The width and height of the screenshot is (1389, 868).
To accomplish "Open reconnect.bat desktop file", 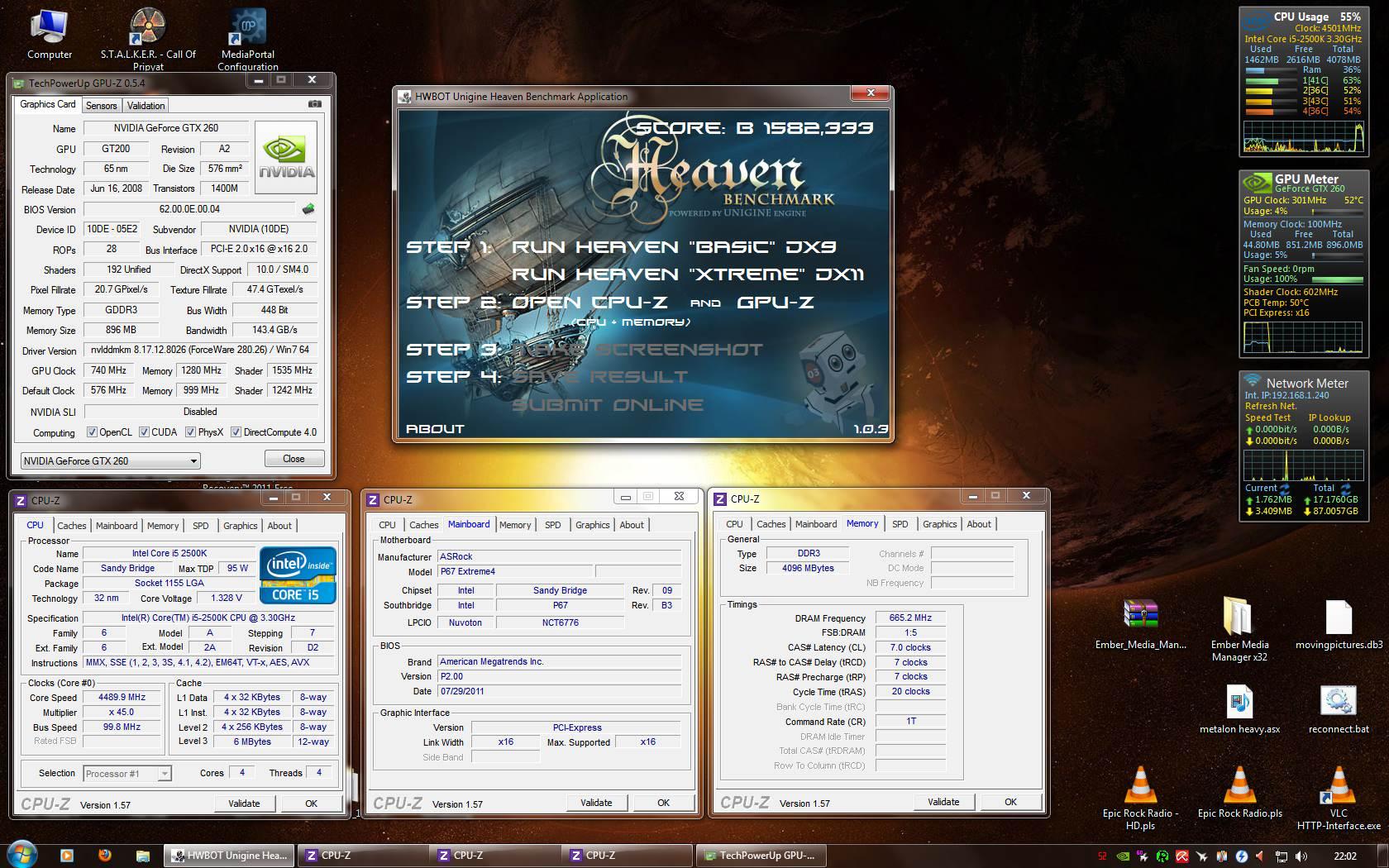I will (x=1339, y=709).
